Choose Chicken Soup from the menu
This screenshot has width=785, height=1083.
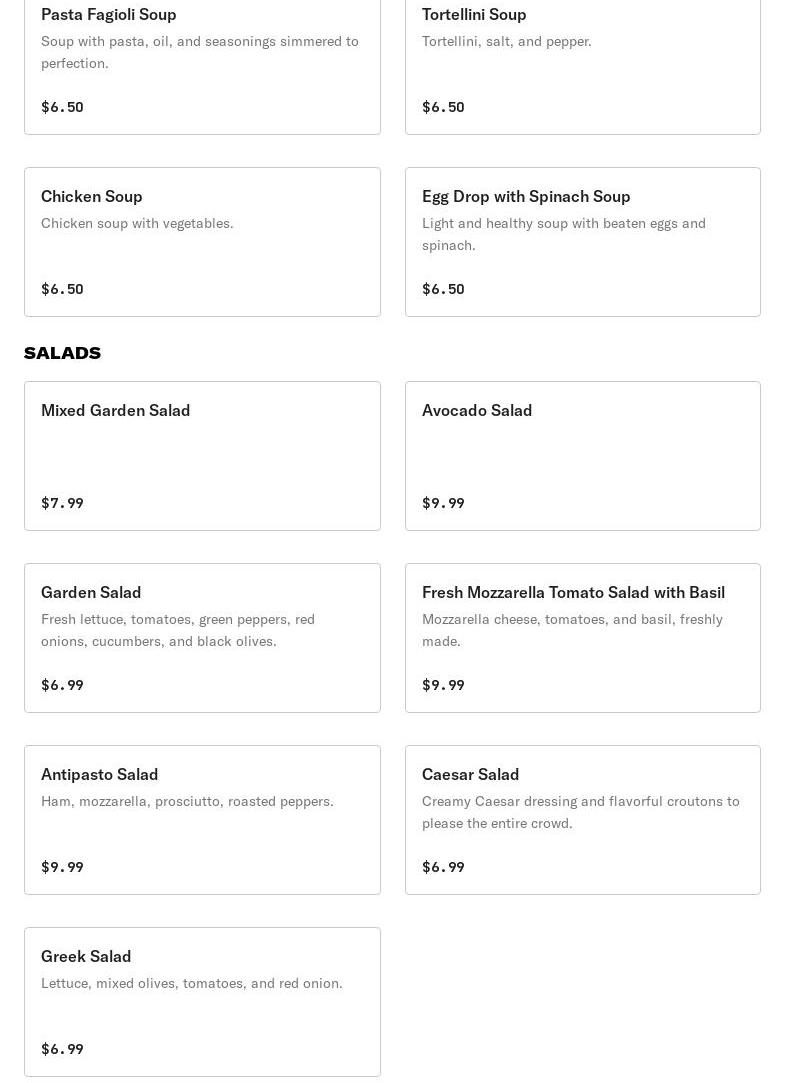(202, 242)
